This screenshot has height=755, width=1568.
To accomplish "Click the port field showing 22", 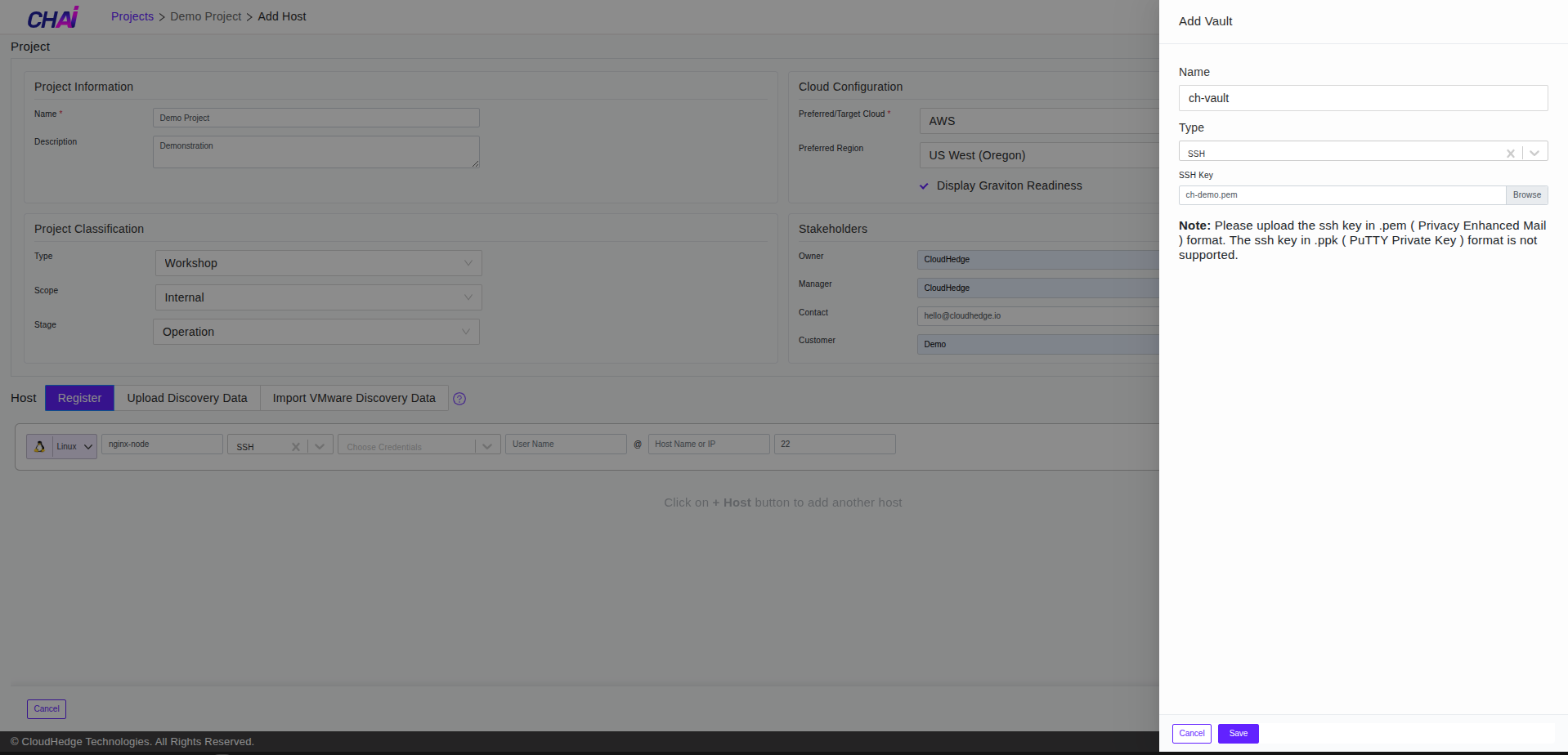I will (x=835, y=444).
